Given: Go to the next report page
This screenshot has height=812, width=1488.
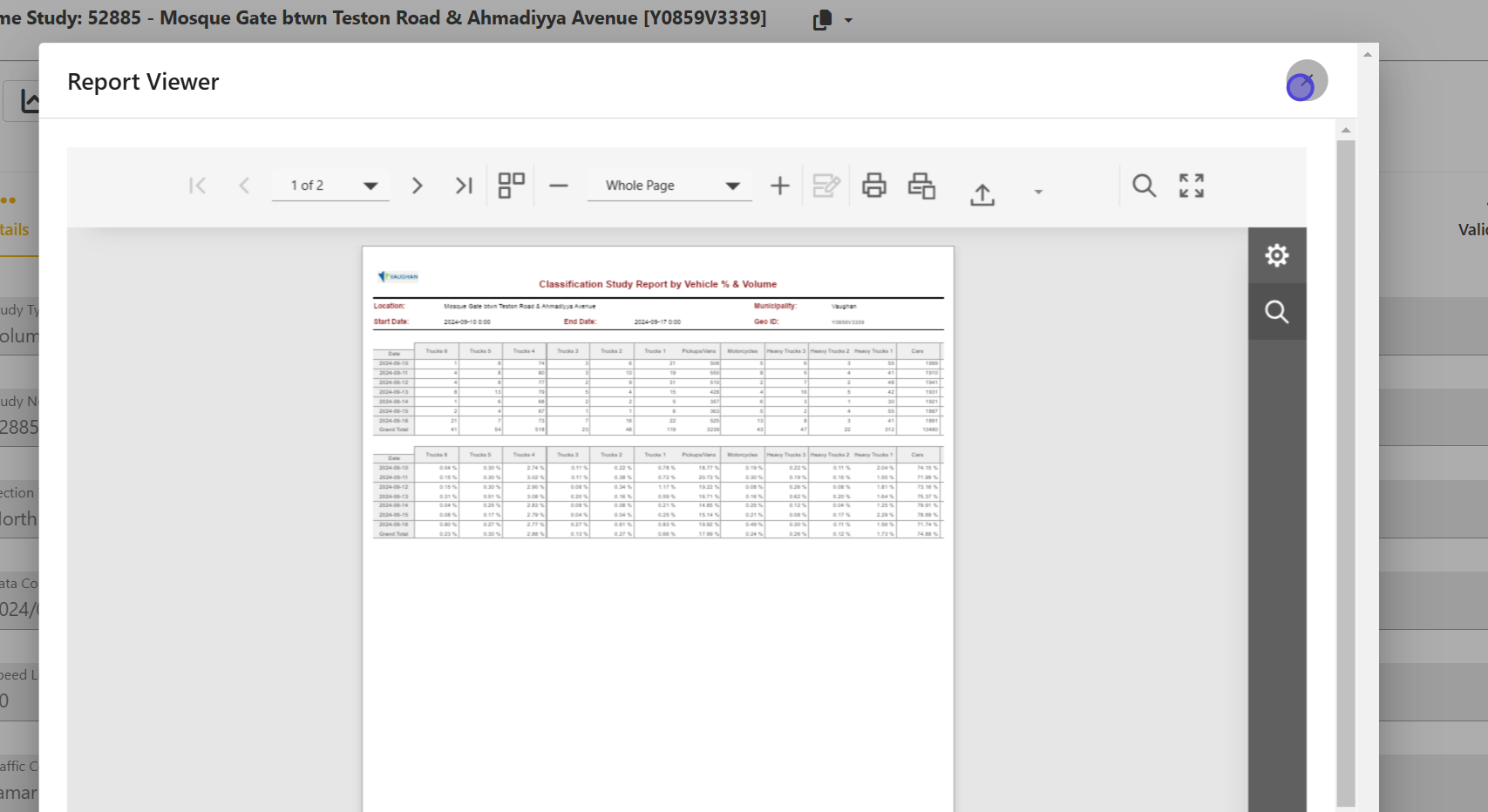Looking at the screenshot, I should 417,186.
